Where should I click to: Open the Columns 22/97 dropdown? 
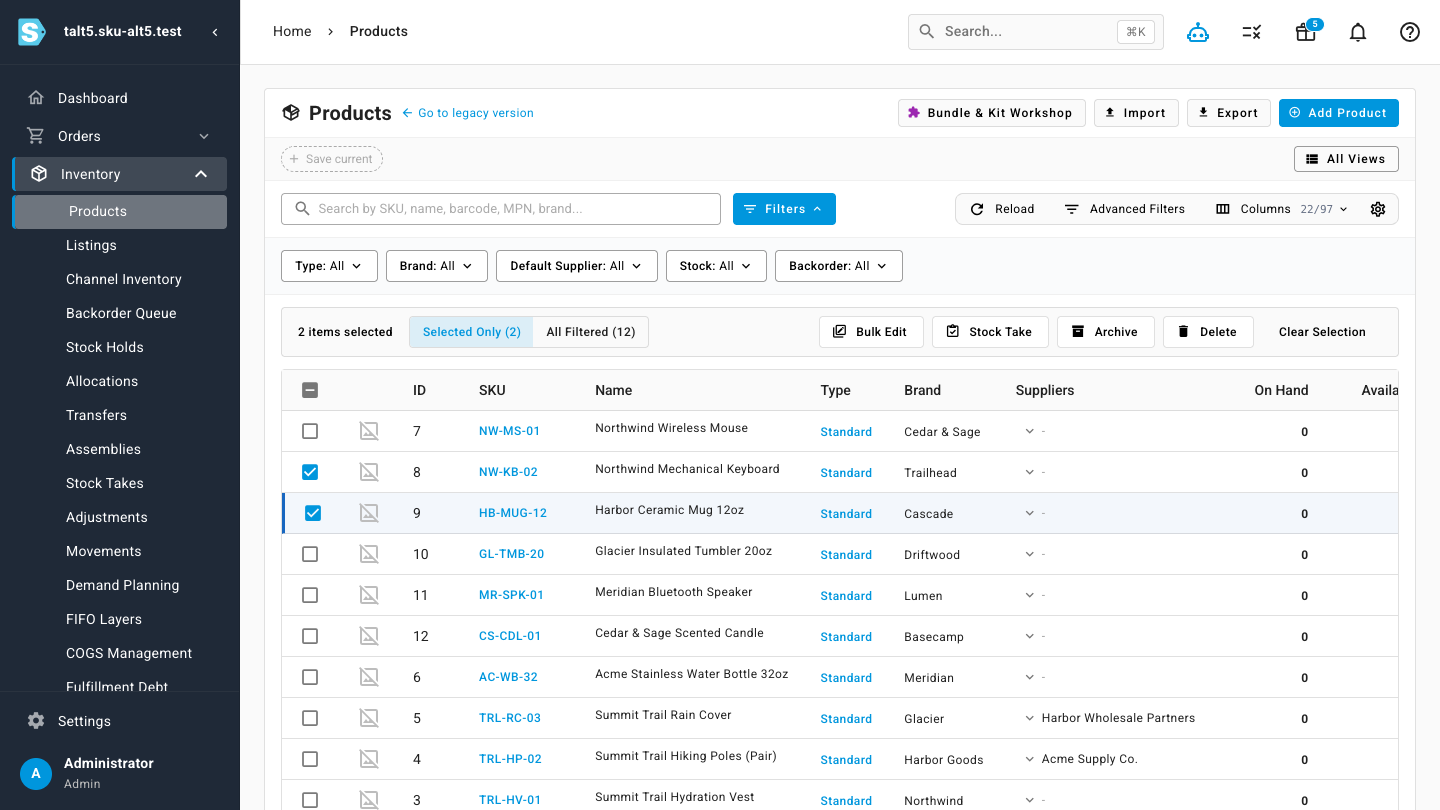coord(1282,209)
